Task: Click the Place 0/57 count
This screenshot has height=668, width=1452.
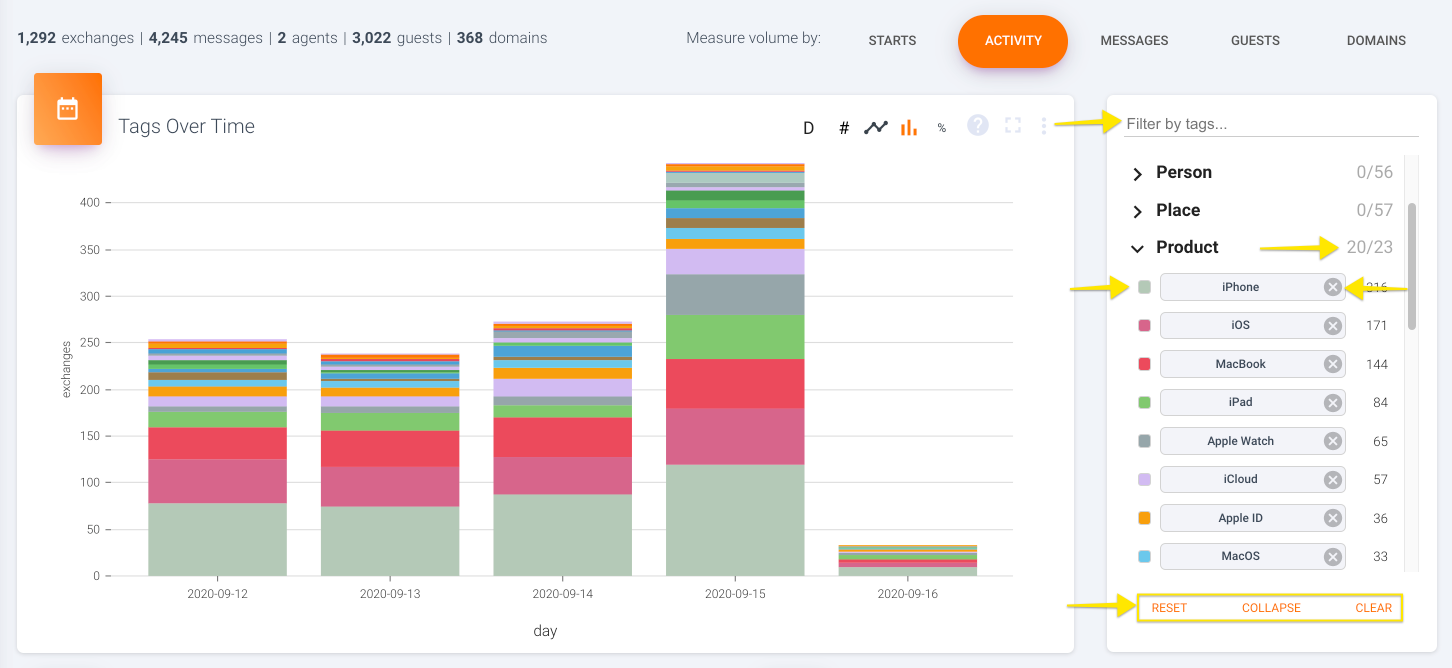Action: (1374, 211)
